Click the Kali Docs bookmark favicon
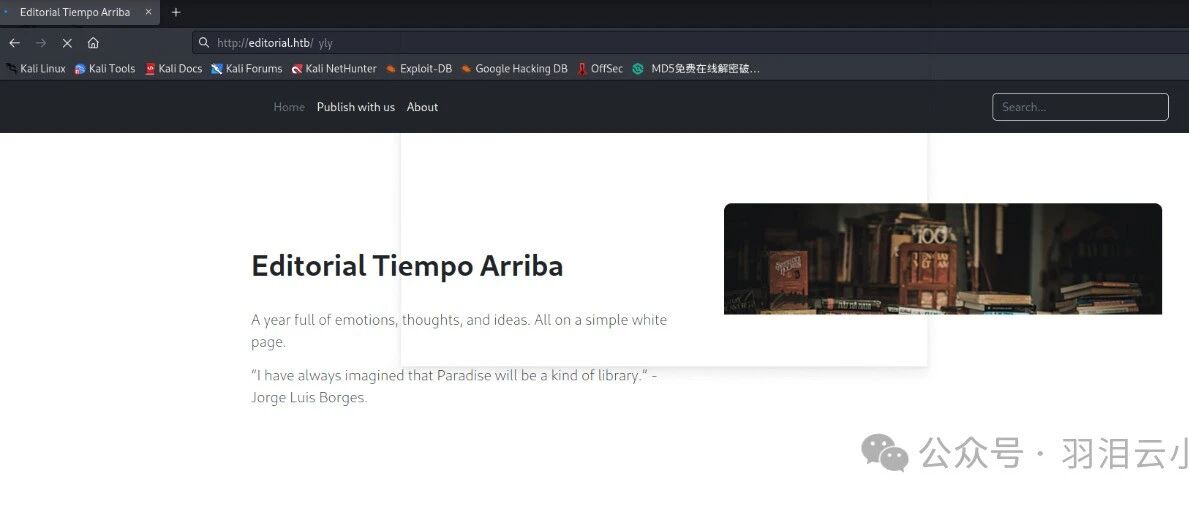Screen dimensions: 1189x505 pyautogui.click(x=150, y=68)
